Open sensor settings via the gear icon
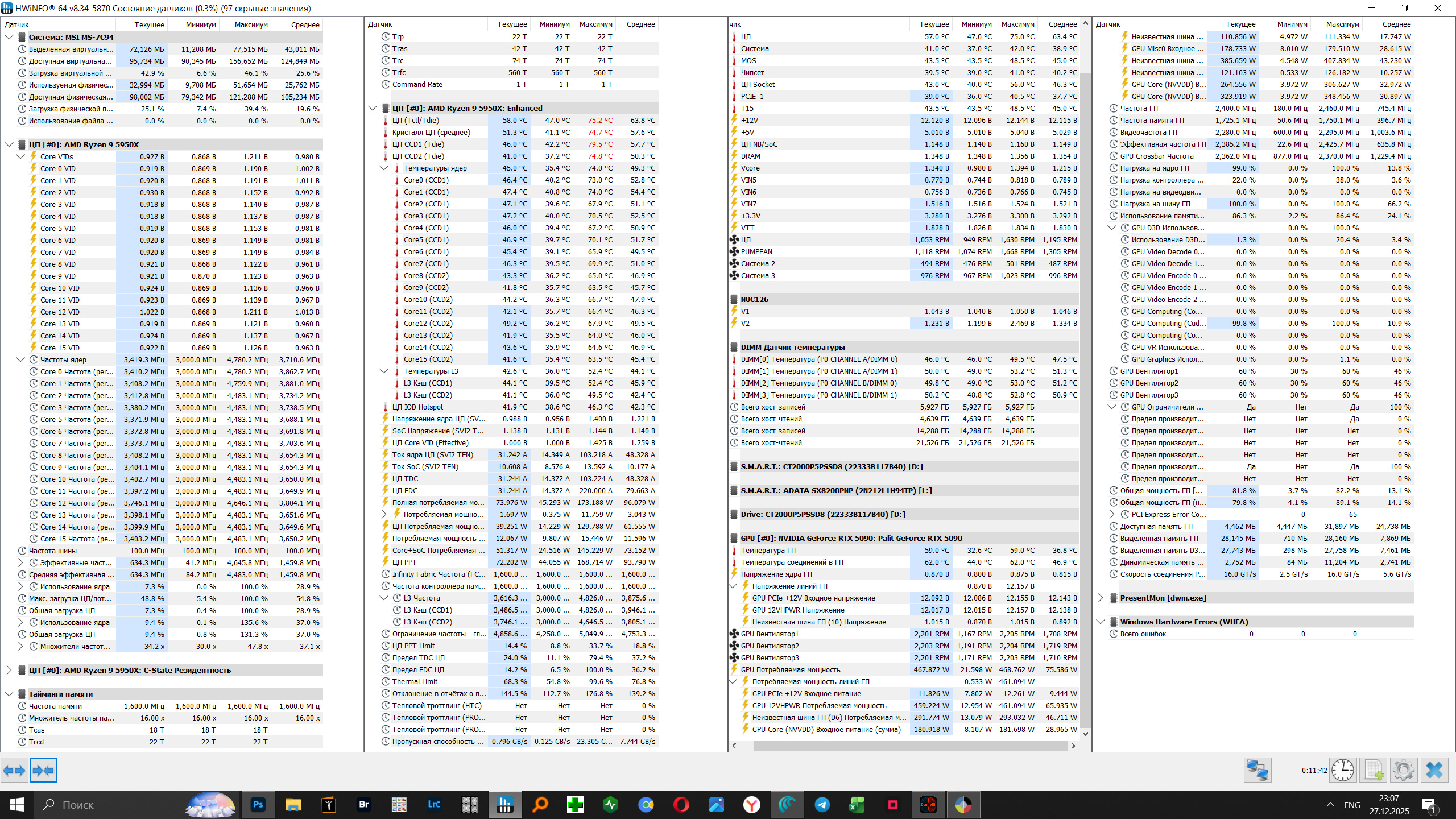 pyautogui.click(x=1403, y=771)
